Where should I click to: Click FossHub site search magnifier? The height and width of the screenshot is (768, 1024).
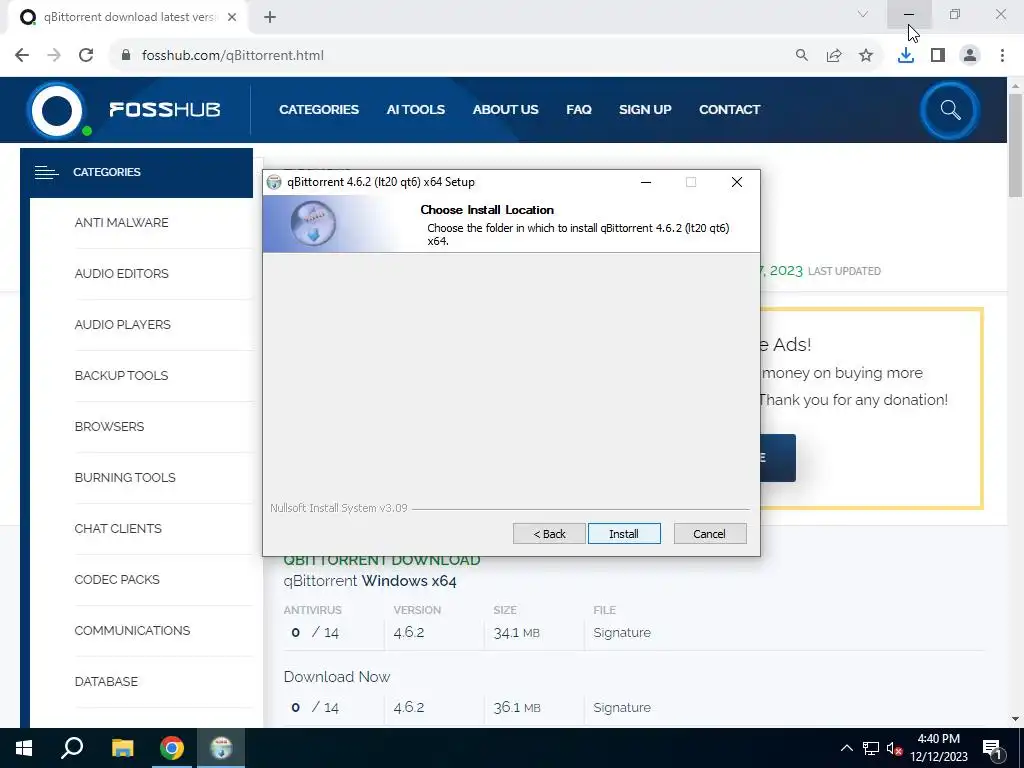pyautogui.click(x=950, y=110)
